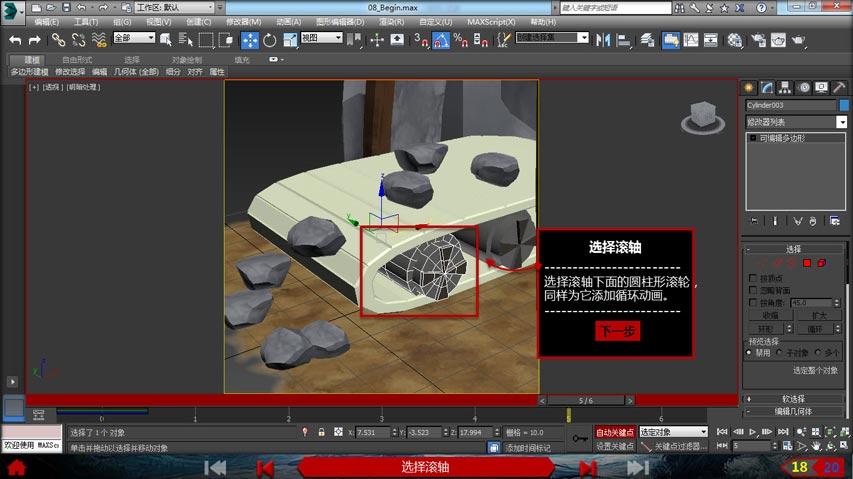The image size is (853, 479).
Task: Open the 创建选择集 named selection dropdown
Action: (552, 38)
